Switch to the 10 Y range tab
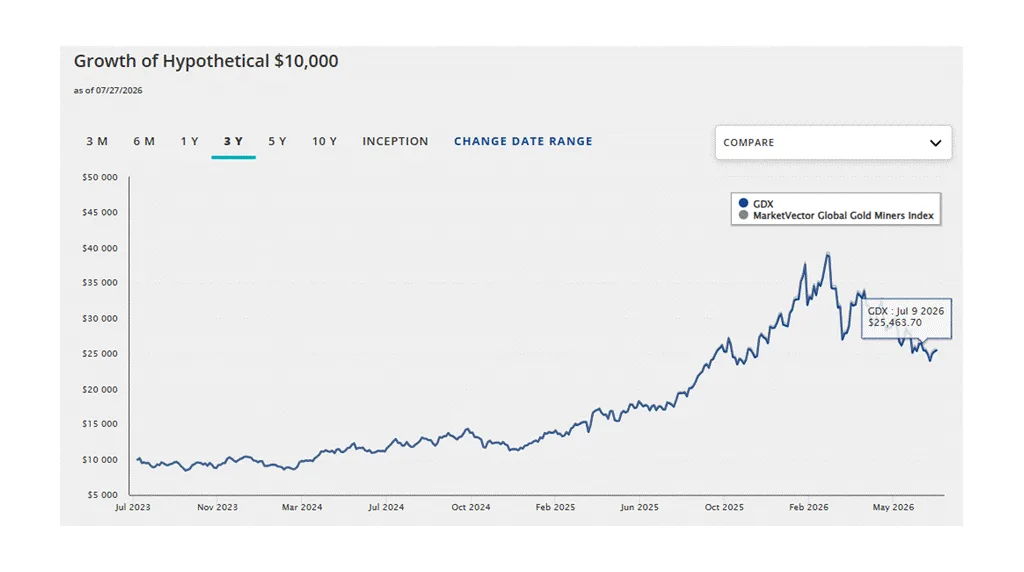The height and width of the screenshot is (572, 1024). [324, 141]
